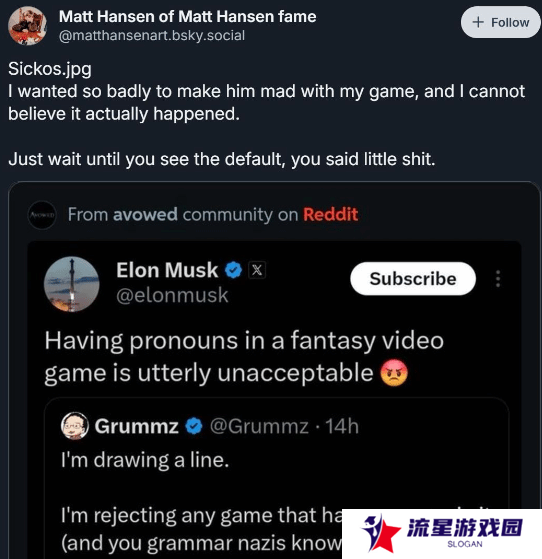This screenshot has height=559, width=542.
Task: Click the avowed community icon
Action: [x=42, y=215]
